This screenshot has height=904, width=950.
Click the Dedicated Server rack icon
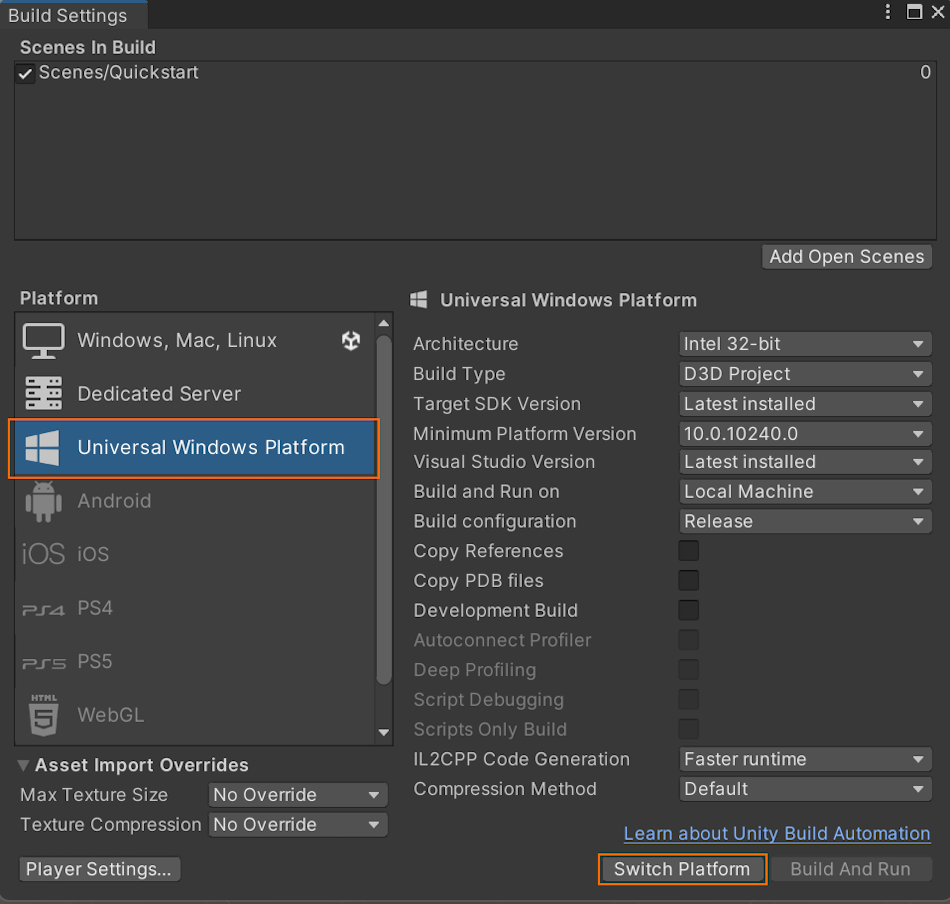43,393
